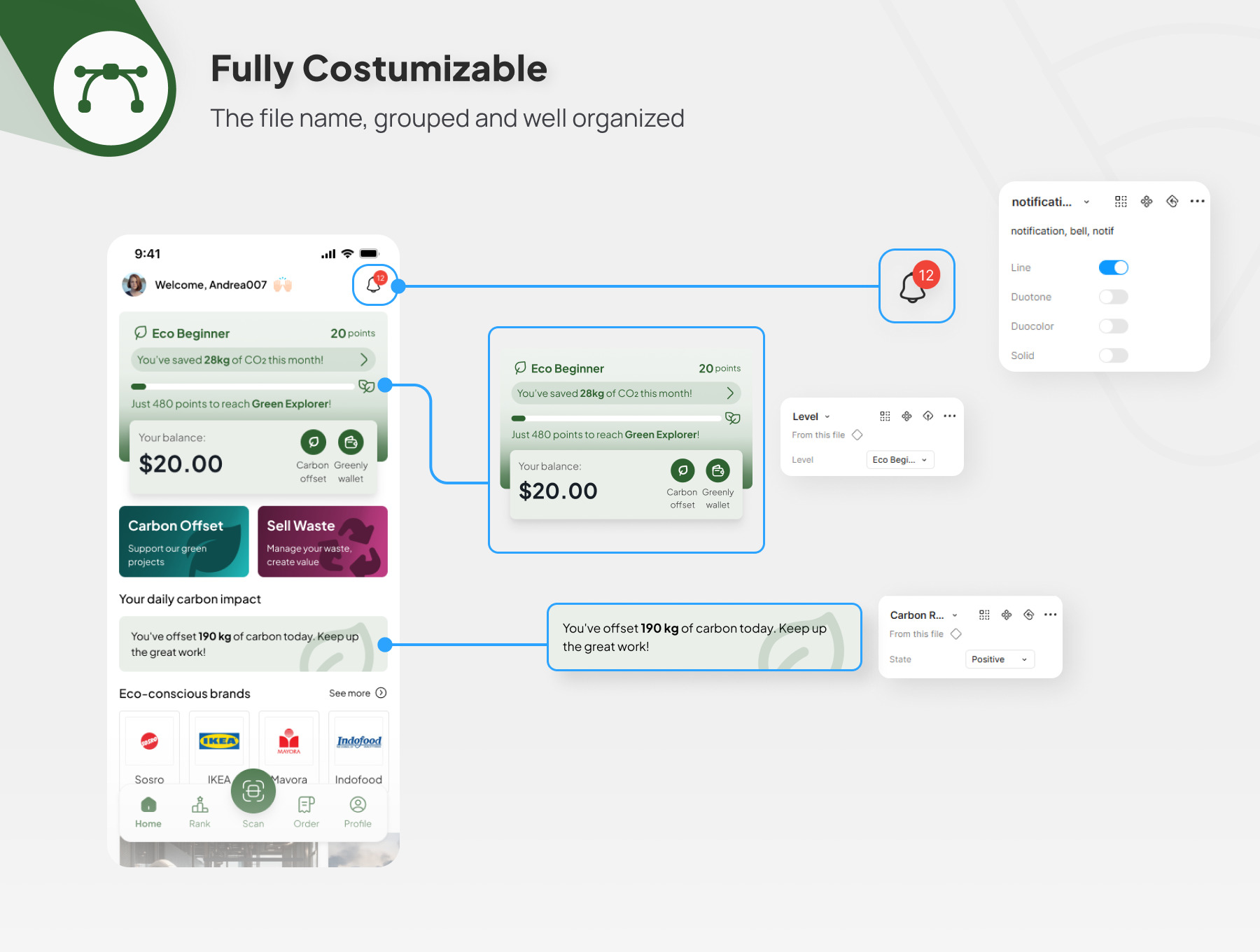The width and height of the screenshot is (1260, 952).
Task: Click the points progress bar in enlarged card
Action: 616,419
